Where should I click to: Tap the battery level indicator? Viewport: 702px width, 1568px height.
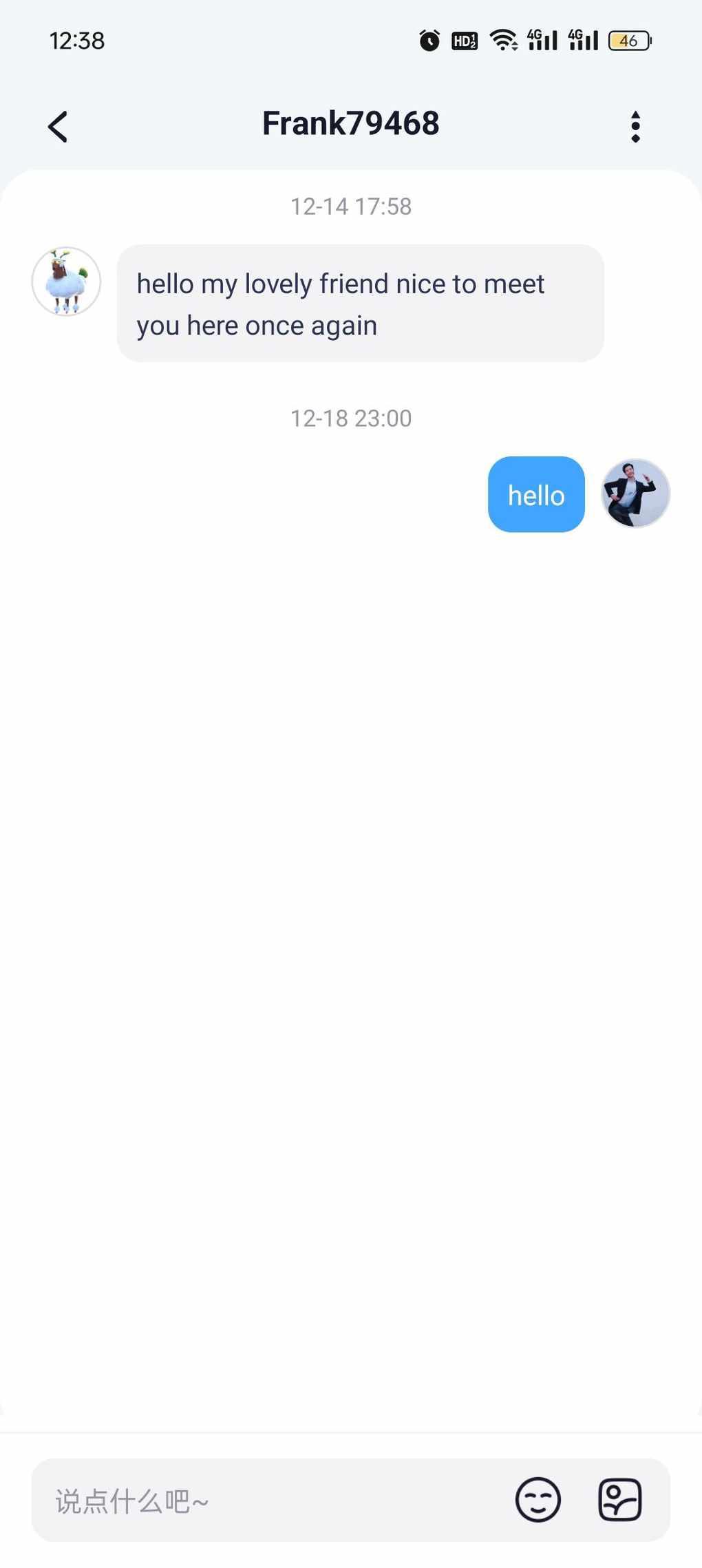630,41
